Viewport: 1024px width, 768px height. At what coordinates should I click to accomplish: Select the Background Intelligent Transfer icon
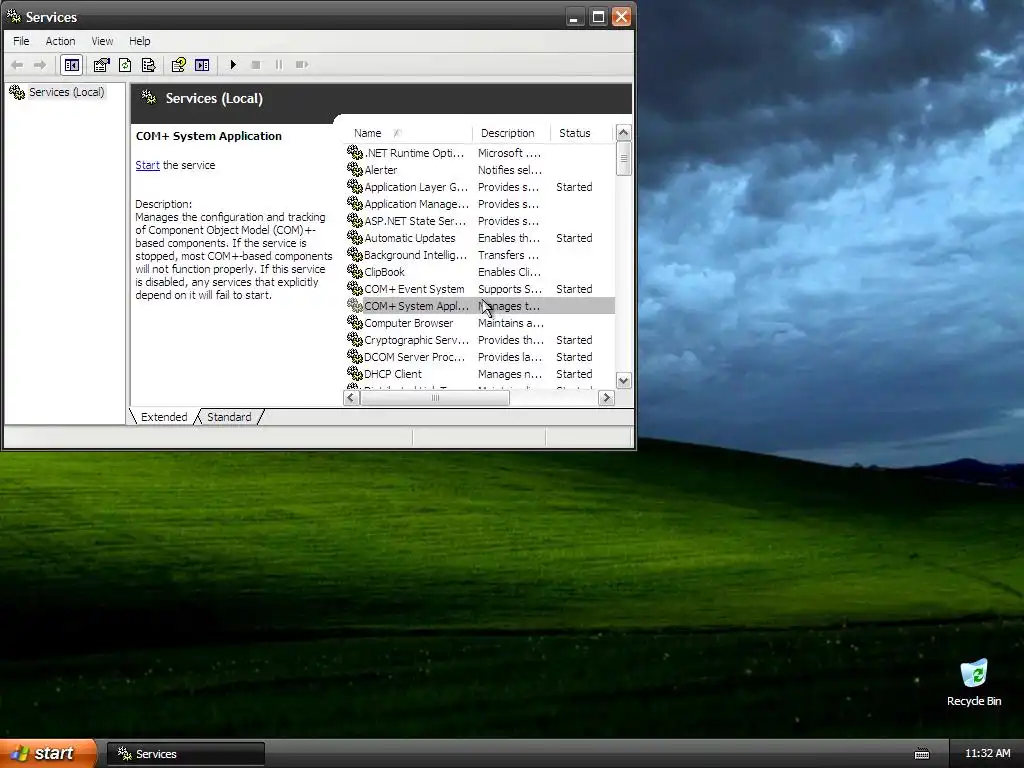[355, 255]
